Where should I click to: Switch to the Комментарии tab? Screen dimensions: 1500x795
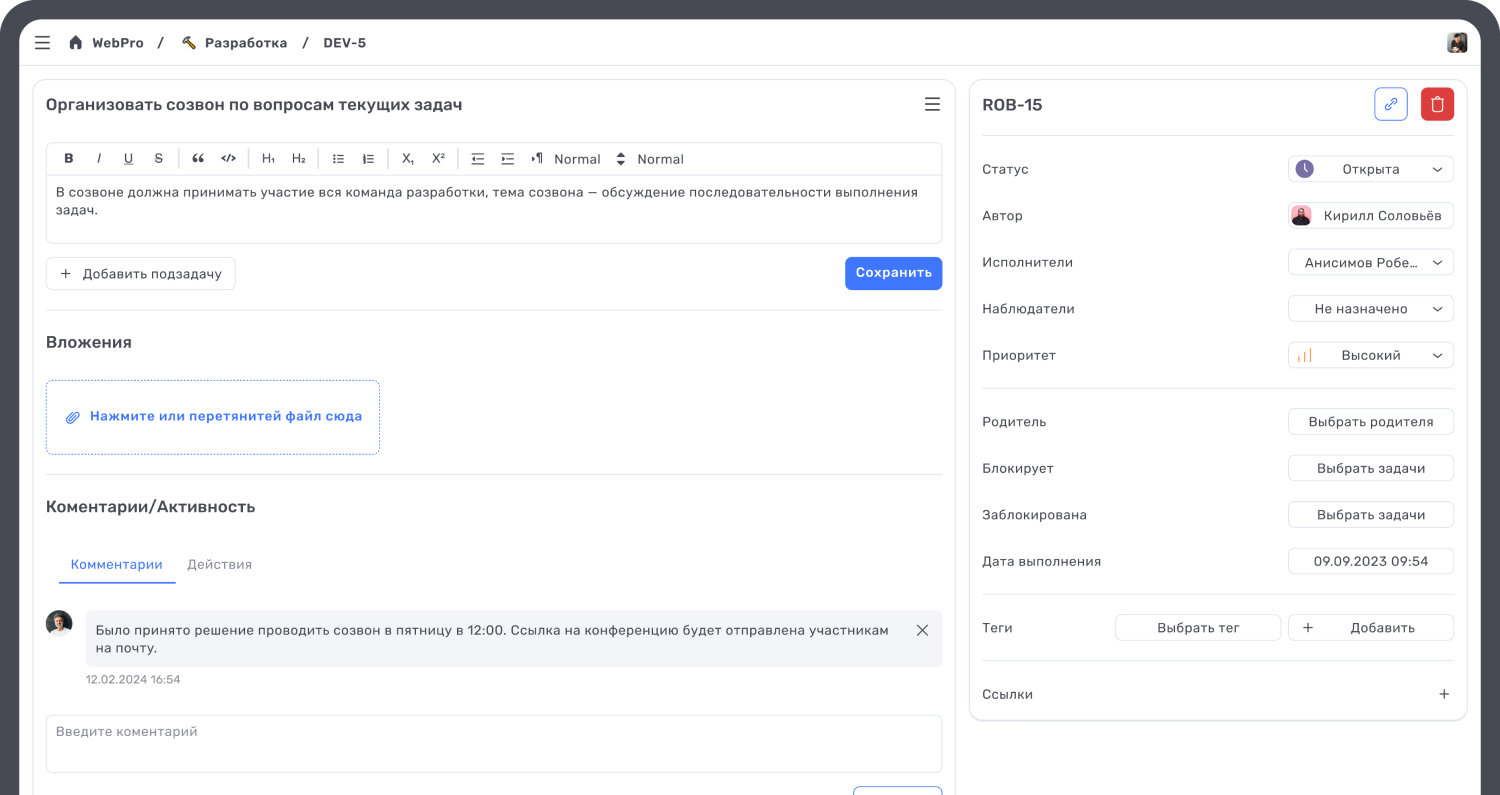116,564
